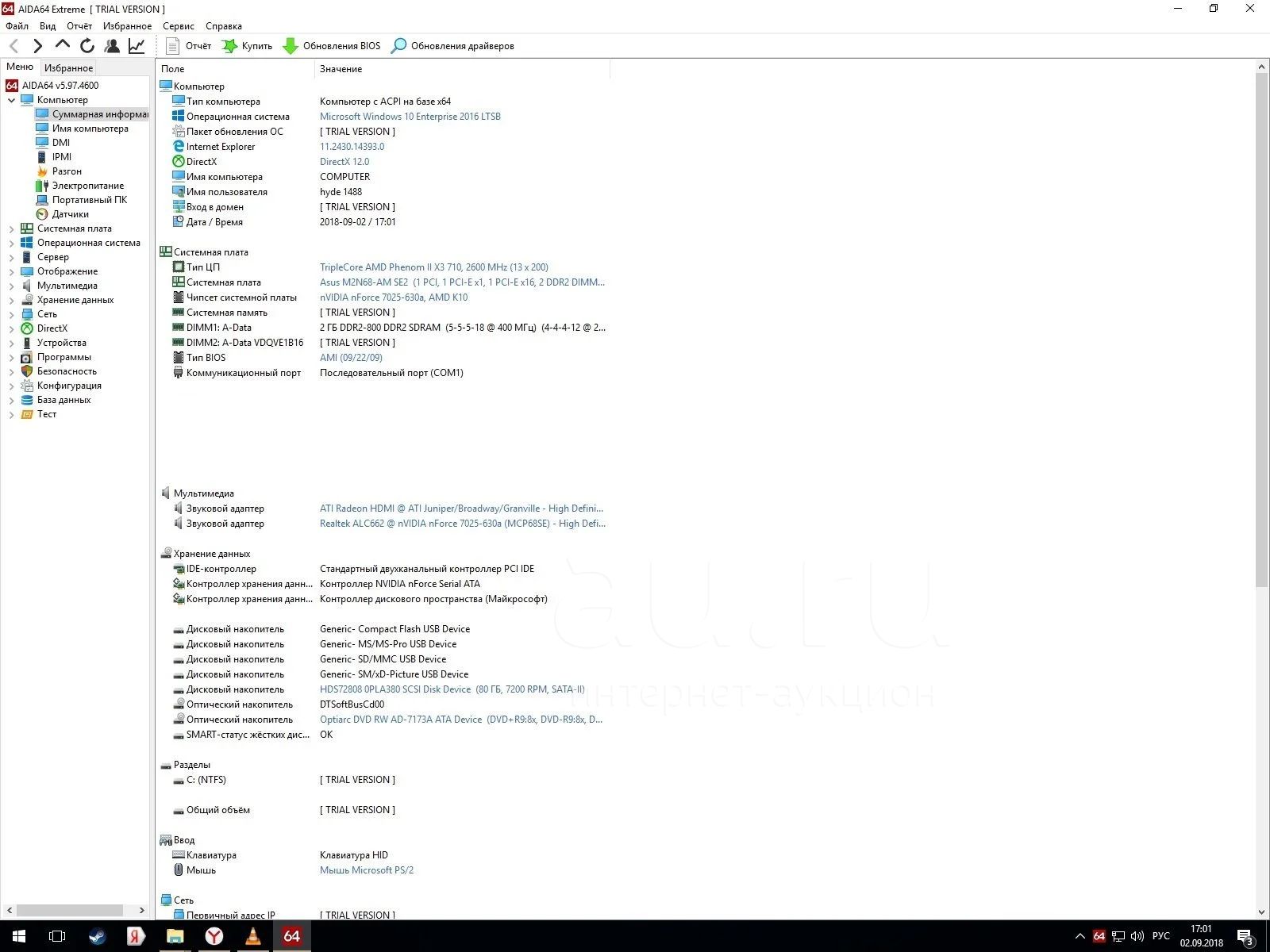Viewport: 1270px width, 952px height.
Task: Switch to the Избранное tab in the sidebar
Action: [x=68, y=68]
